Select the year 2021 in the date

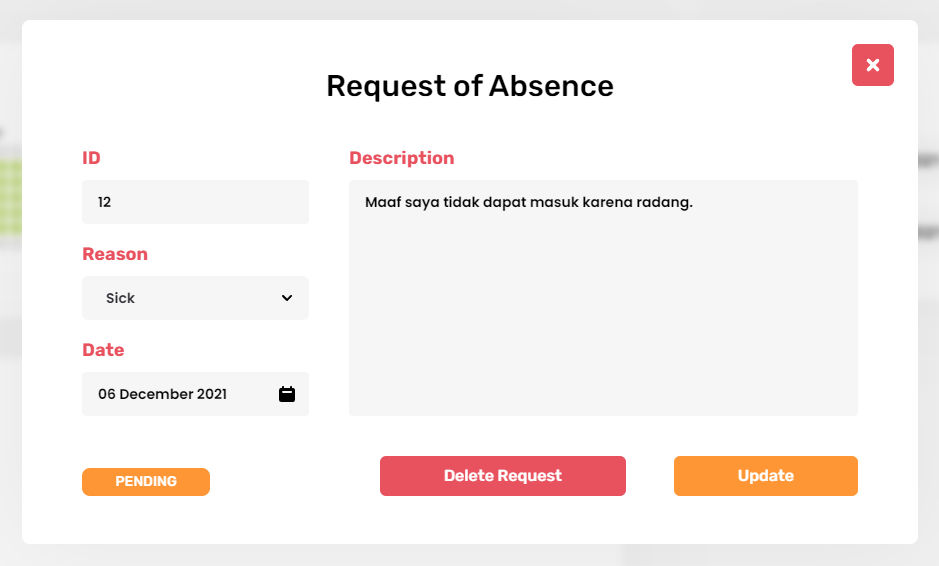(x=211, y=394)
